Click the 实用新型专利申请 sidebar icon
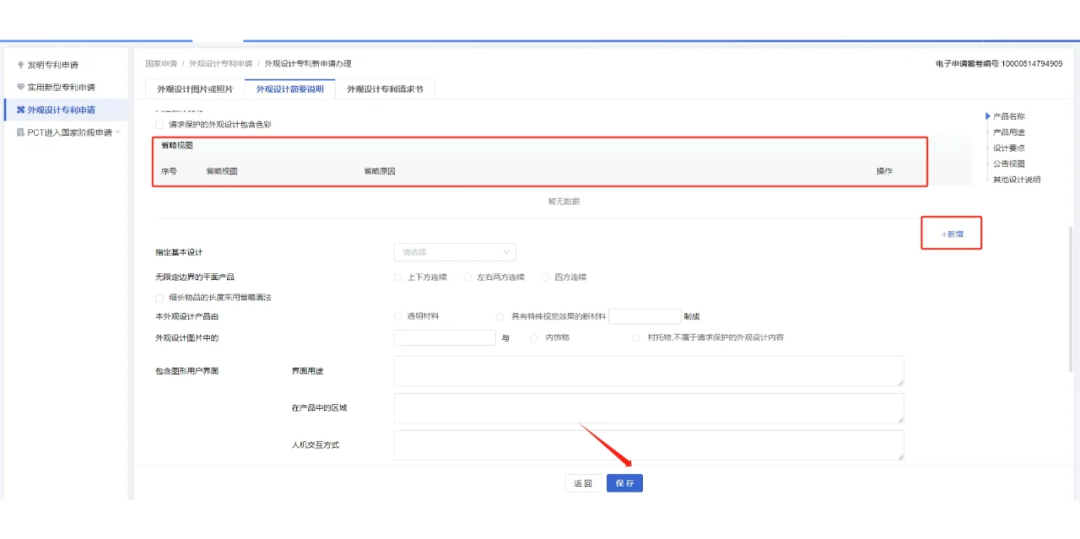 point(20,87)
